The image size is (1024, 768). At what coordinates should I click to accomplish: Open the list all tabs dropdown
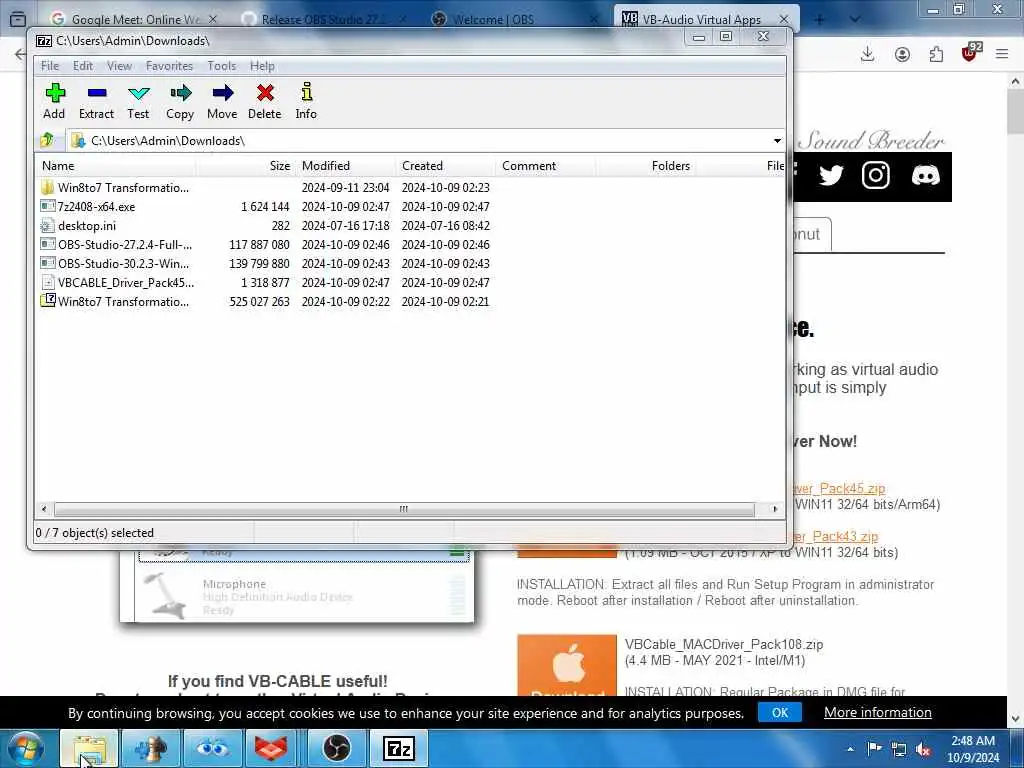855,19
